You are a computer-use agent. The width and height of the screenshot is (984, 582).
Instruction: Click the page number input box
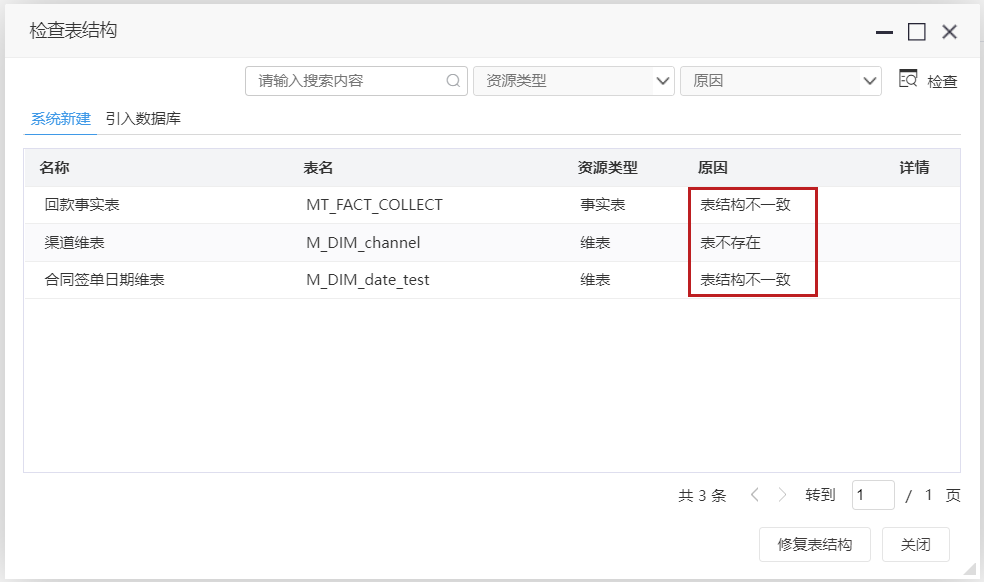873,495
